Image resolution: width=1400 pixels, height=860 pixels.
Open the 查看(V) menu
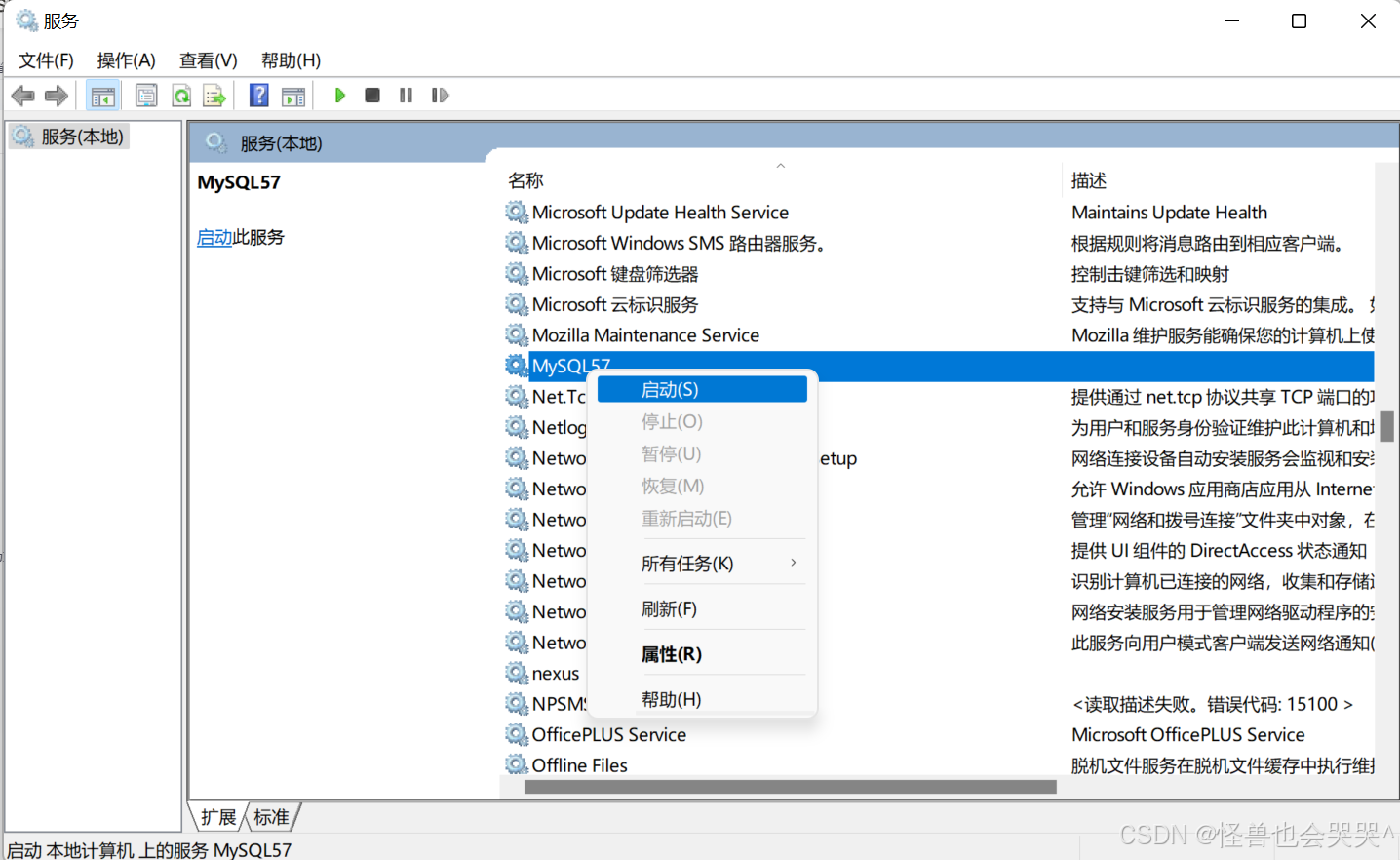click(x=207, y=59)
